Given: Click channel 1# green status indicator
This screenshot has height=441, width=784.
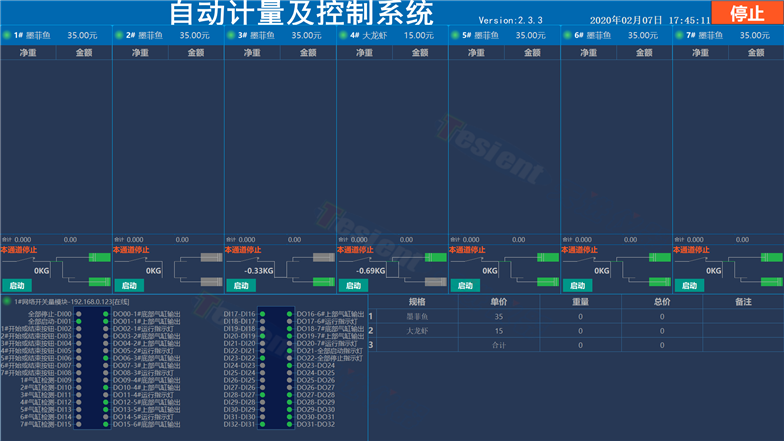Looking at the screenshot, I should pyautogui.click(x=7, y=35).
